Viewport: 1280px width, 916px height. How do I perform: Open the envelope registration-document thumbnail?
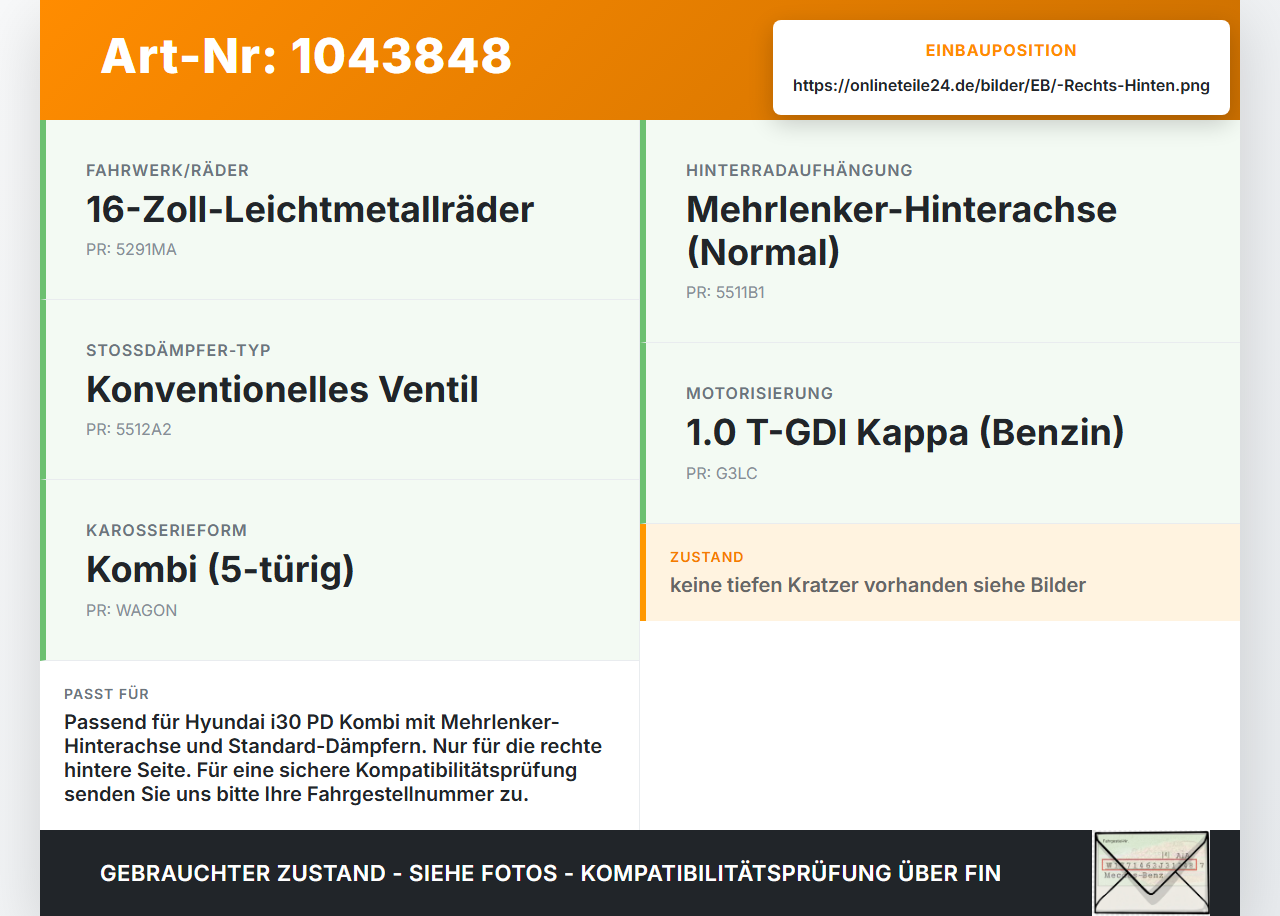pos(1151,872)
